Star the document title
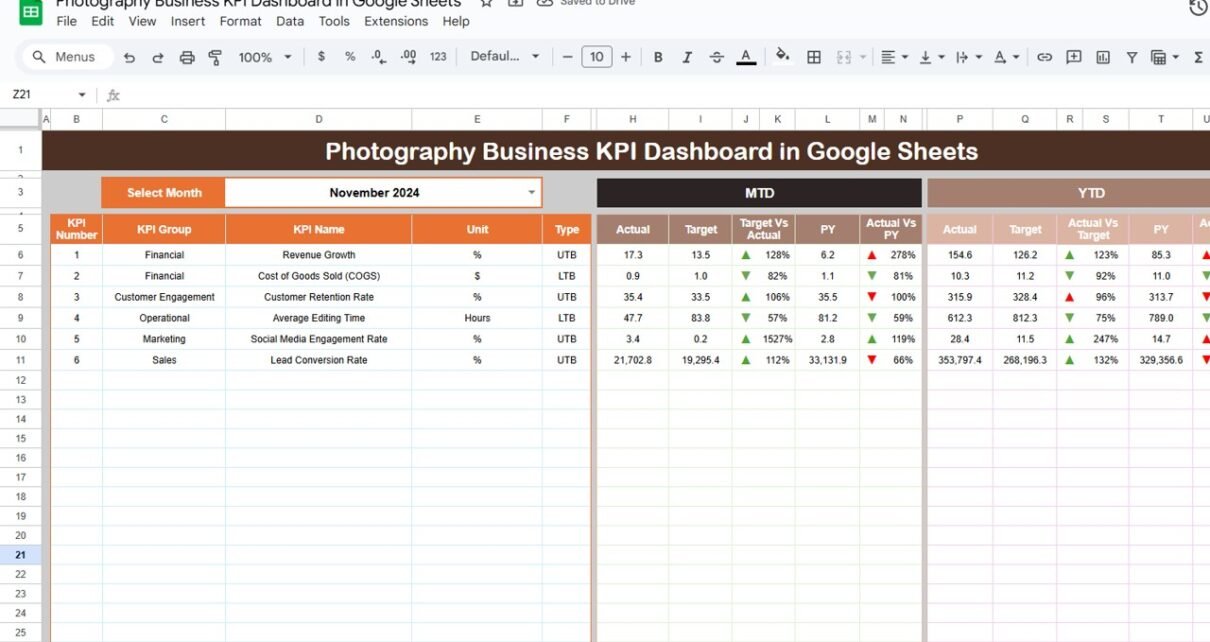 486,3
